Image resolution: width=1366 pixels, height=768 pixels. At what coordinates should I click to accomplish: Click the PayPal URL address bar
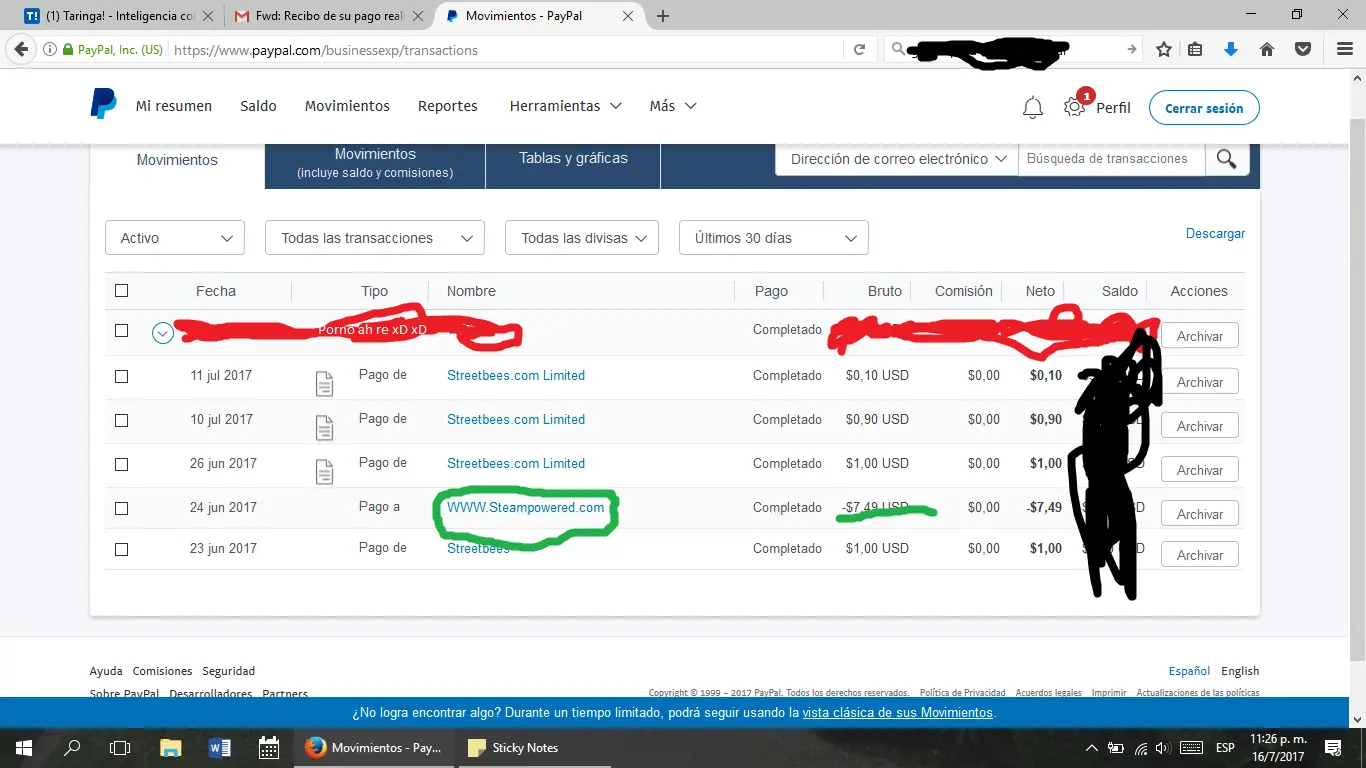click(505, 50)
